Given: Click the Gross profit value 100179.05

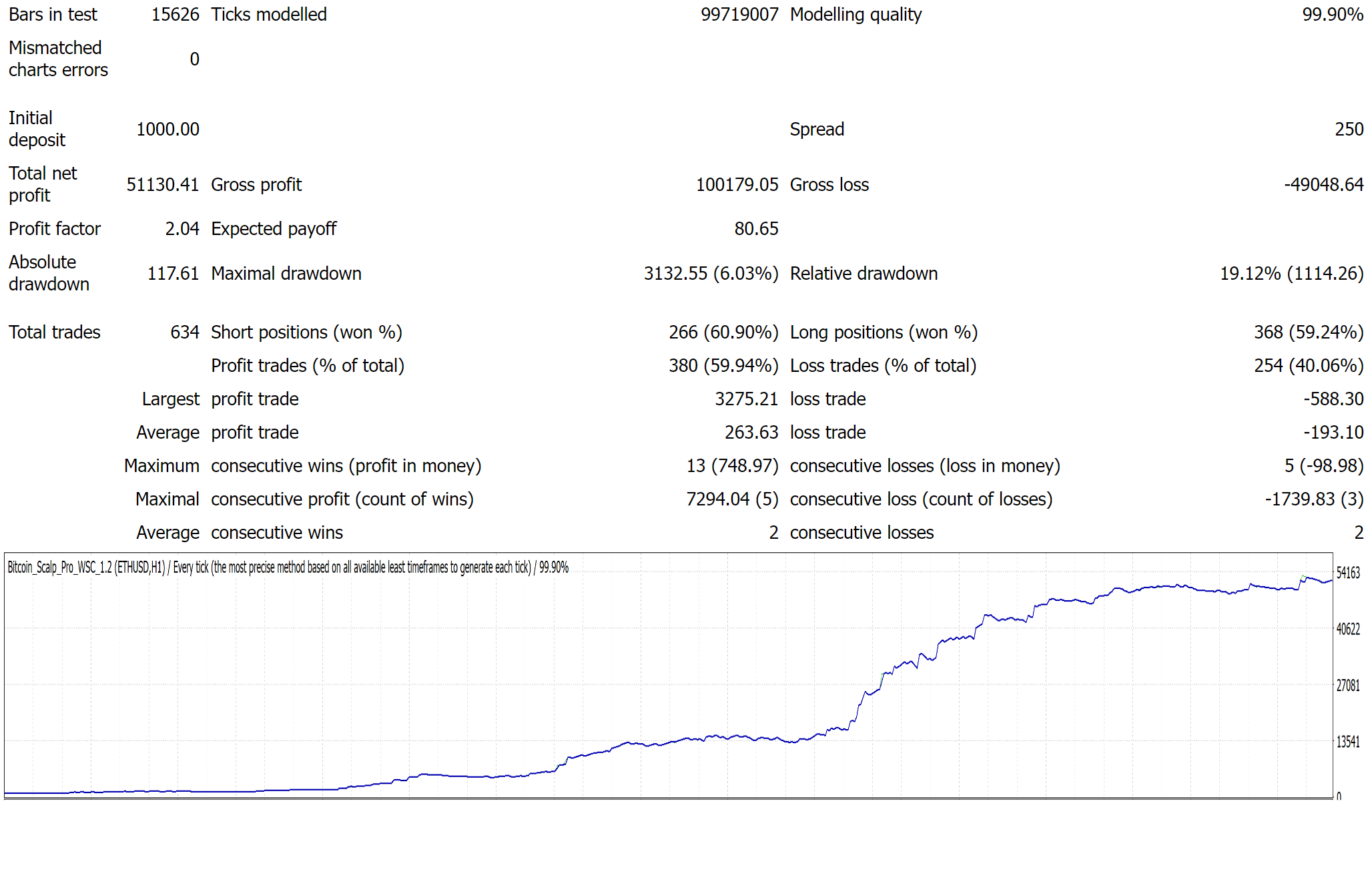Looking at the screenshot, I should (737, 185).
